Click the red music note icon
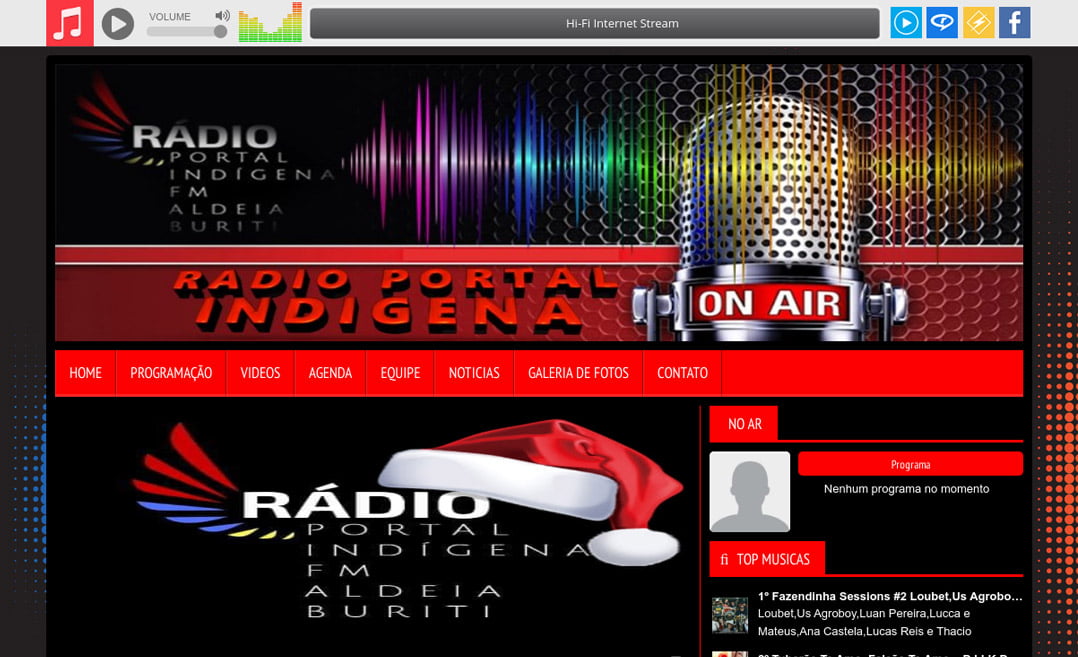This screenshot has height=657, width=1078. (x=69, y=23)
